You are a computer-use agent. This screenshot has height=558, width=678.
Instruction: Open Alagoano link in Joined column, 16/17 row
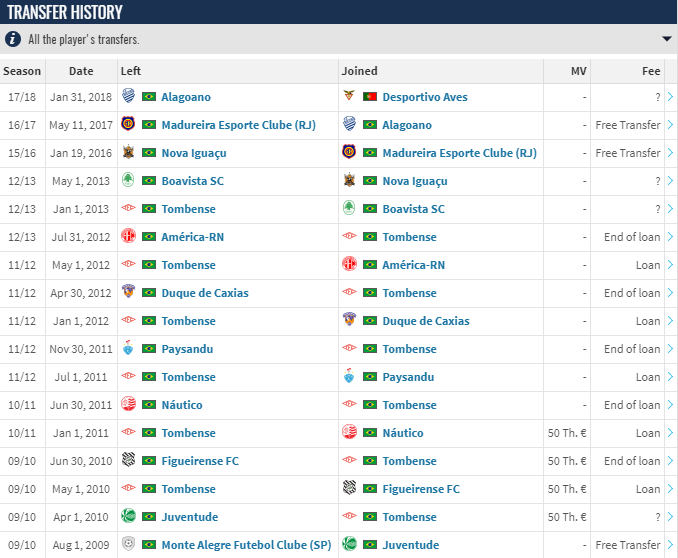click(407, 125)
